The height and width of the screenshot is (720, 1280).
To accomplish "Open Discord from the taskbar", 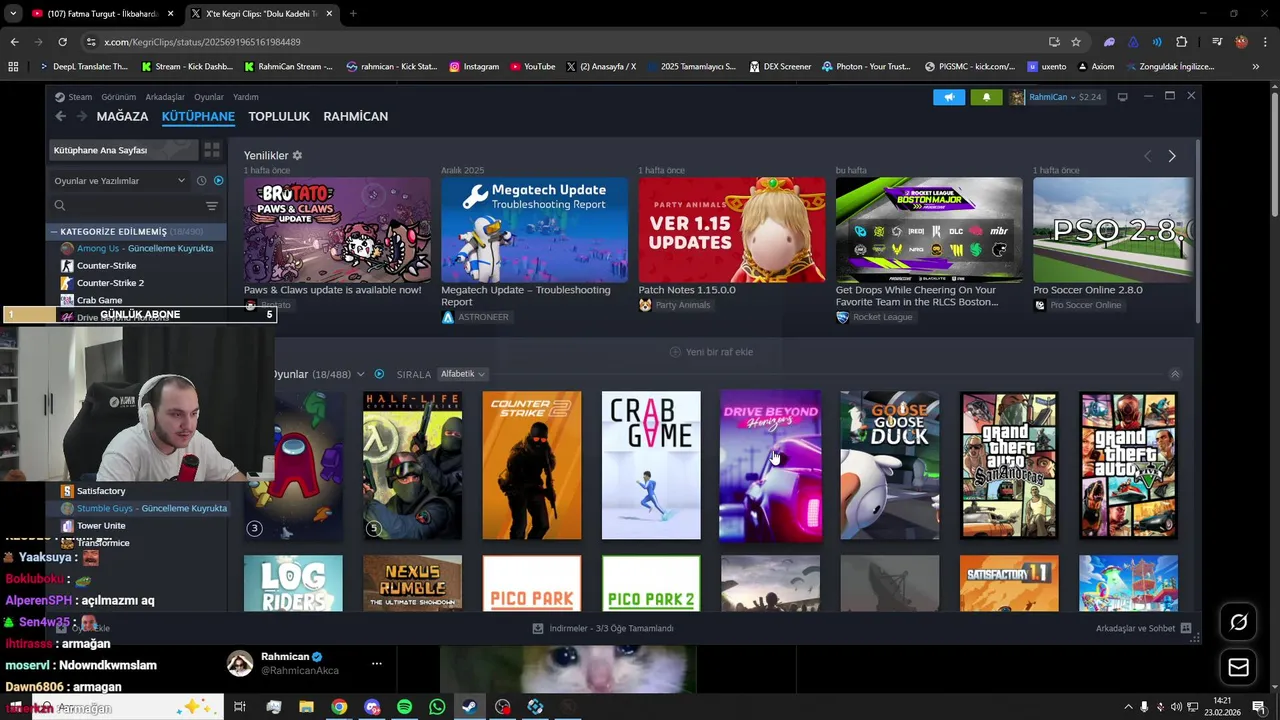I will [x=372, y=707].
